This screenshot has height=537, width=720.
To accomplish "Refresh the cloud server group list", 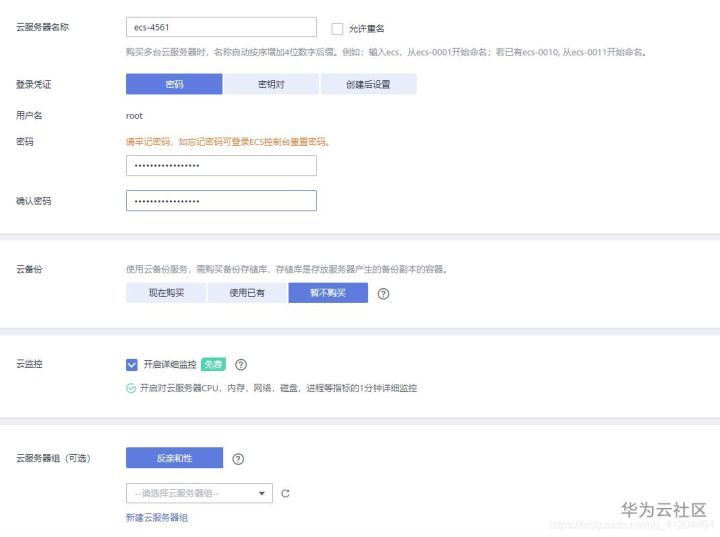I will point(285,493).
